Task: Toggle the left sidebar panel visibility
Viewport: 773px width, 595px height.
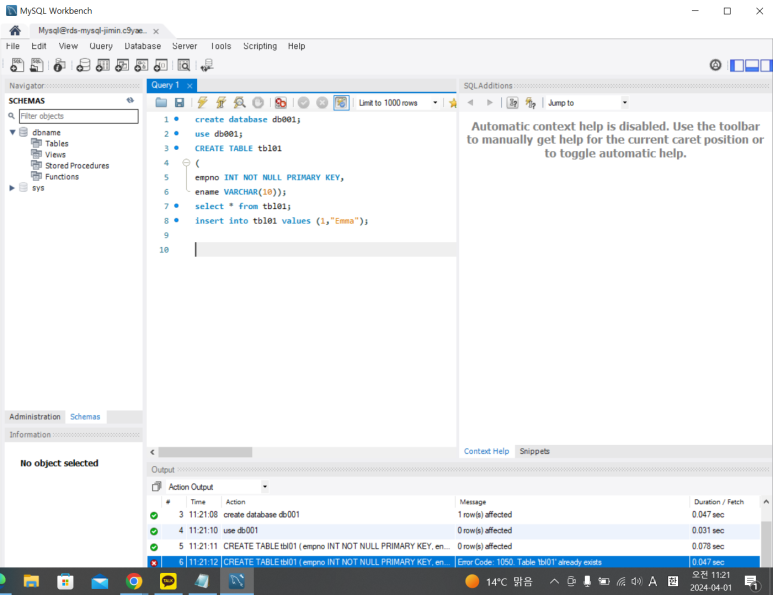Action: tap(737, 65)
